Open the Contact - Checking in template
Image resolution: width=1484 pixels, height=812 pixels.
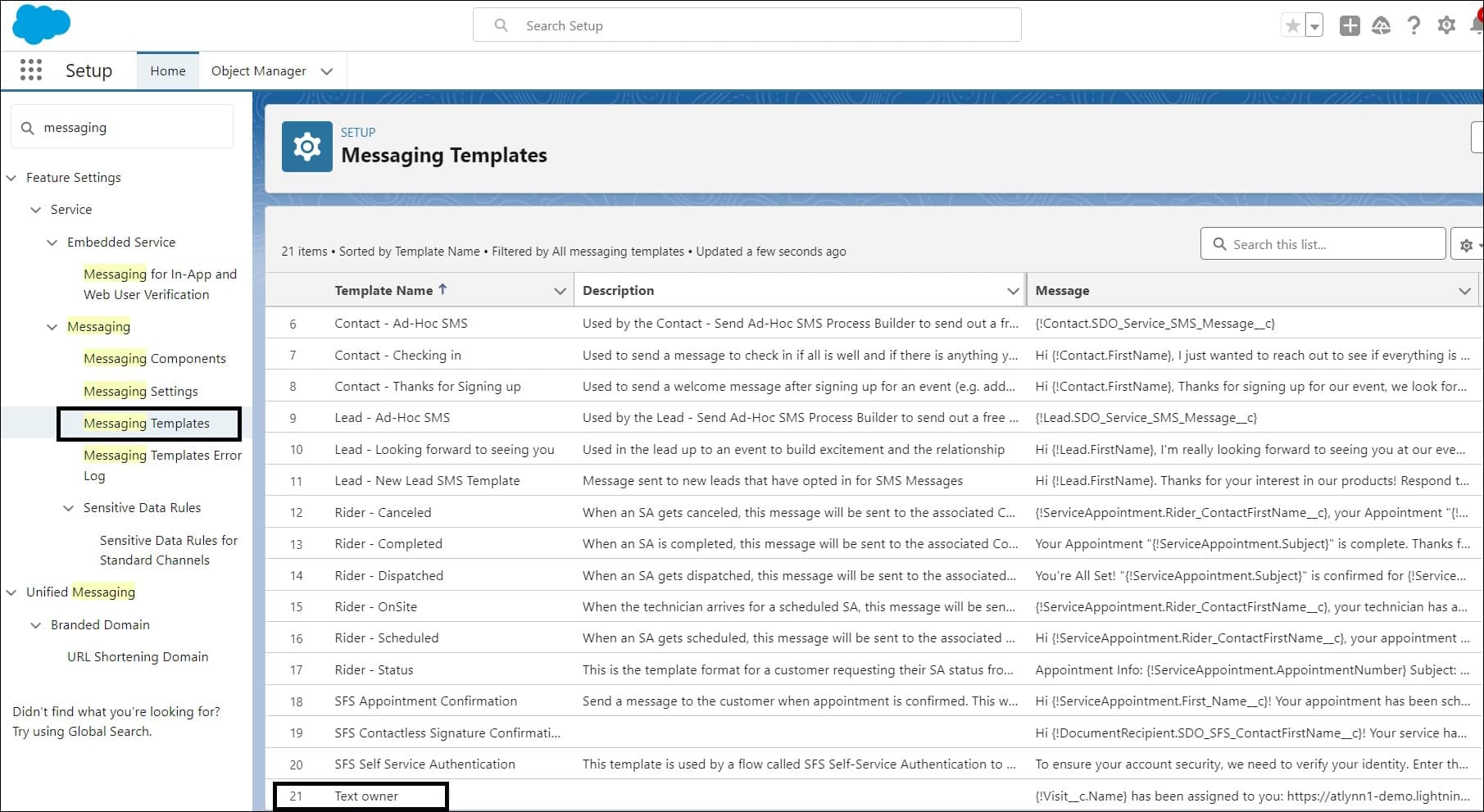tap(397, 356)
